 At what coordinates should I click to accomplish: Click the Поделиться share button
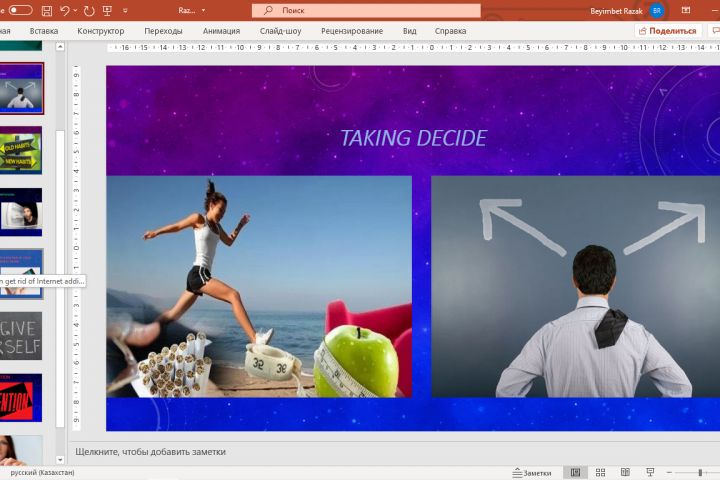[668, 31]
